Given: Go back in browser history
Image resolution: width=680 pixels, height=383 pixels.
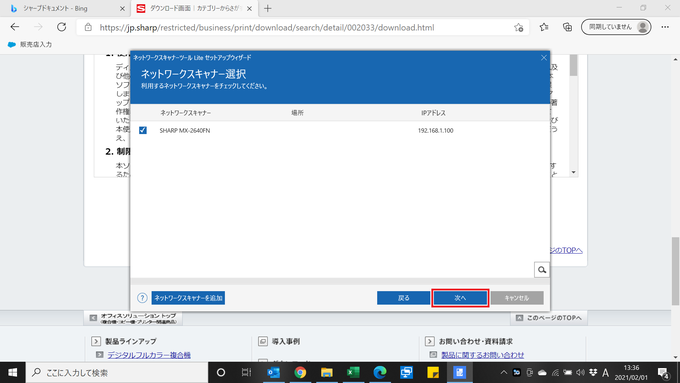Looking at the screenshot, I should (15, 27).
